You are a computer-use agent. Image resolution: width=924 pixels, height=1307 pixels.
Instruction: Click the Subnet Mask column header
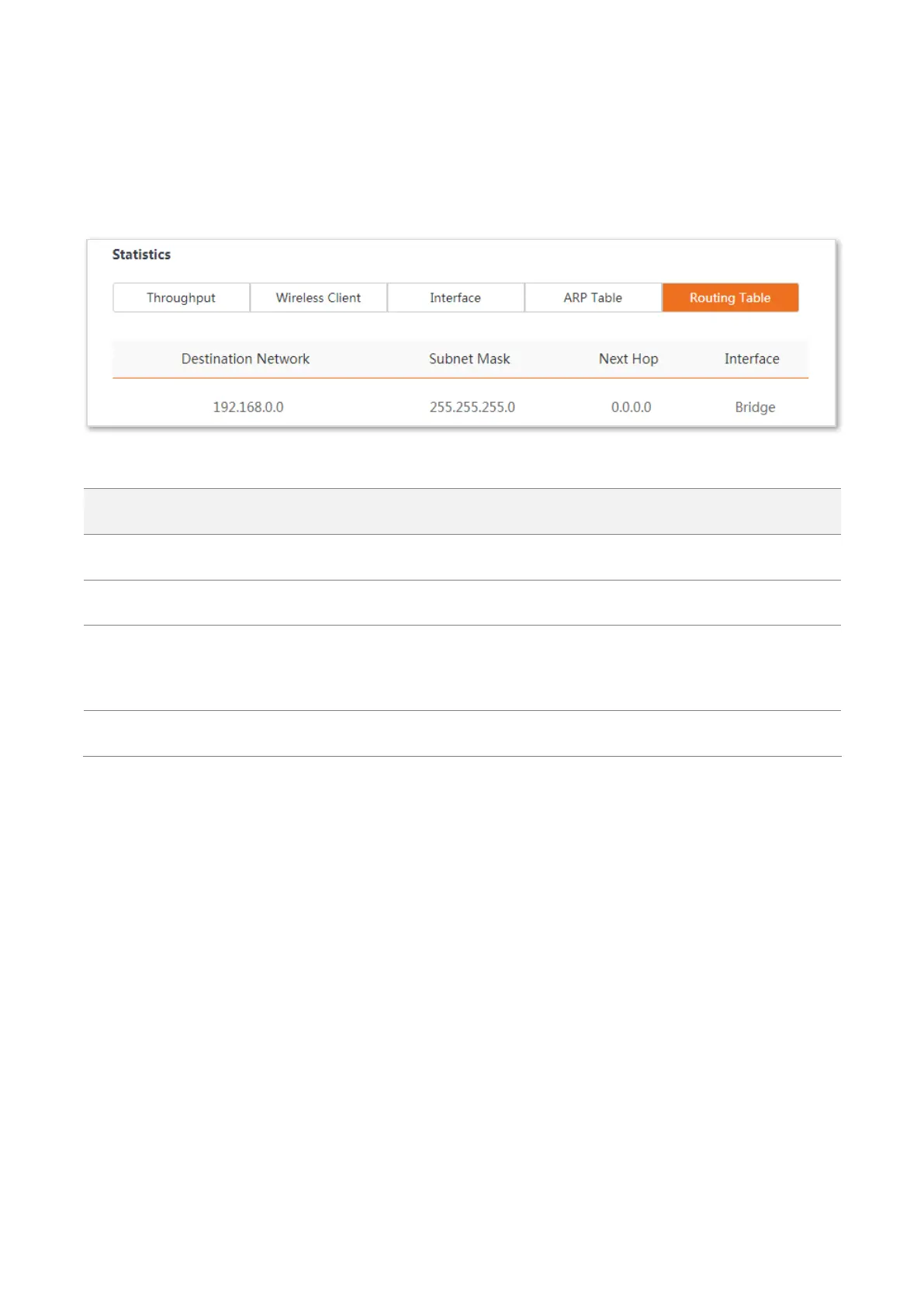coord(469,359)
